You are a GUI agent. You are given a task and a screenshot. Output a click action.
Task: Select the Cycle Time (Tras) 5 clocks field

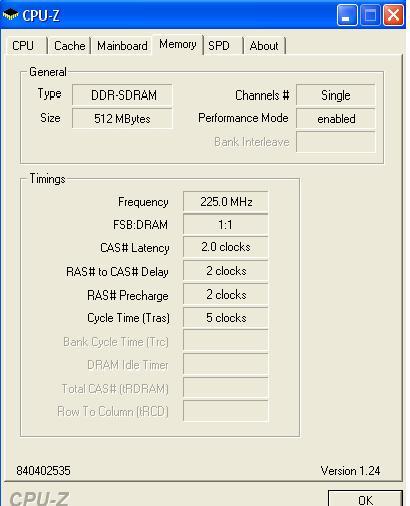[226, 318]
